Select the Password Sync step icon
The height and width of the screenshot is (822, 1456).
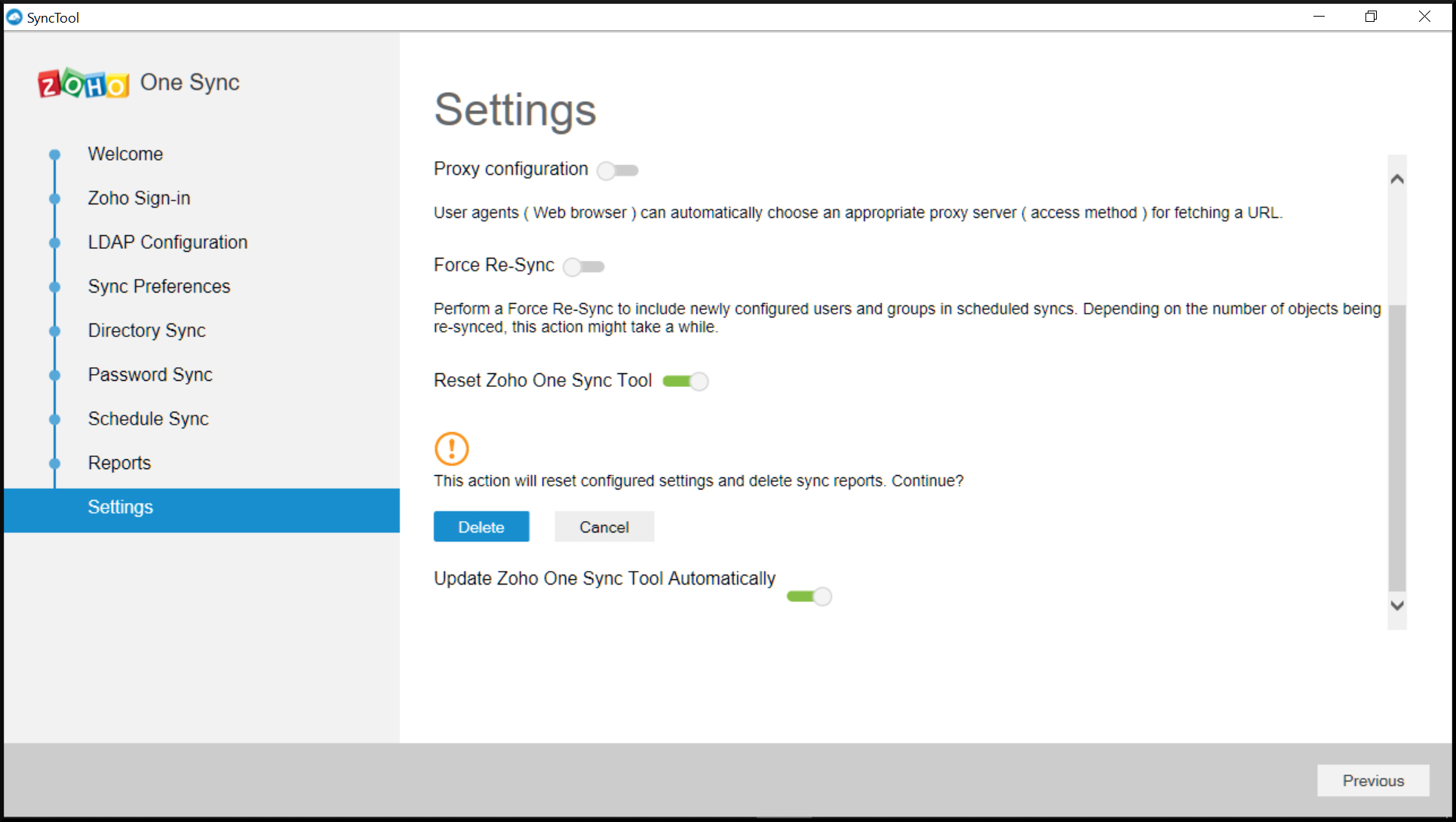(55, 374)
